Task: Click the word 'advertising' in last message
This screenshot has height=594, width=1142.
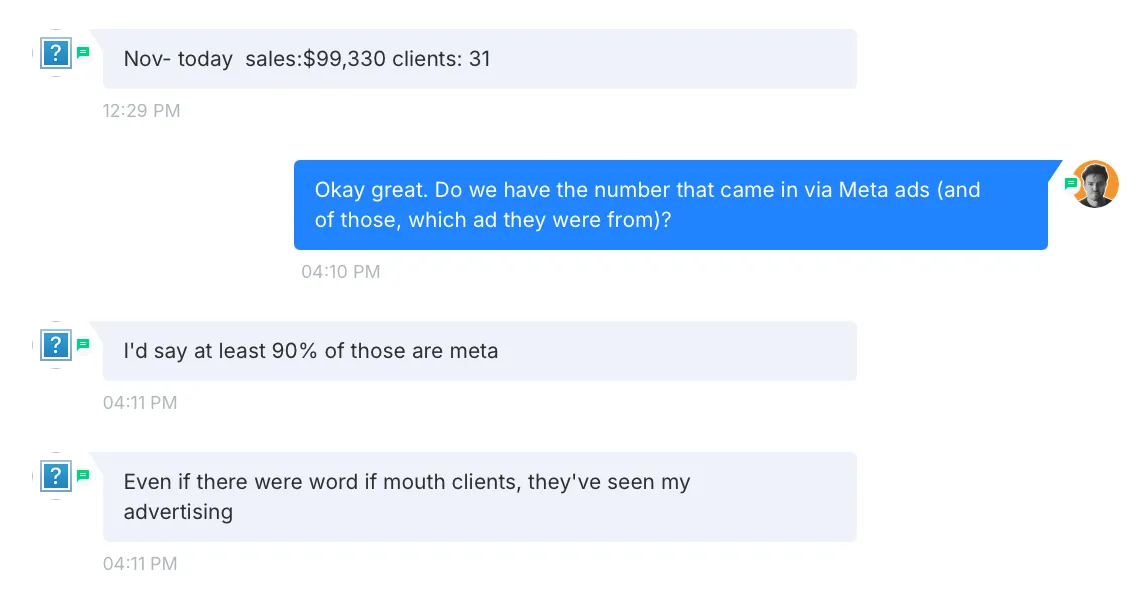Action: point(178,513)
